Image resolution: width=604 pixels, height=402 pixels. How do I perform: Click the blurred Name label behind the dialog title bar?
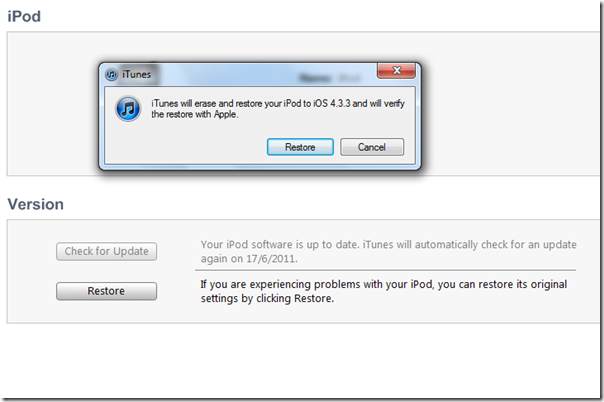[x=315, y=78]
